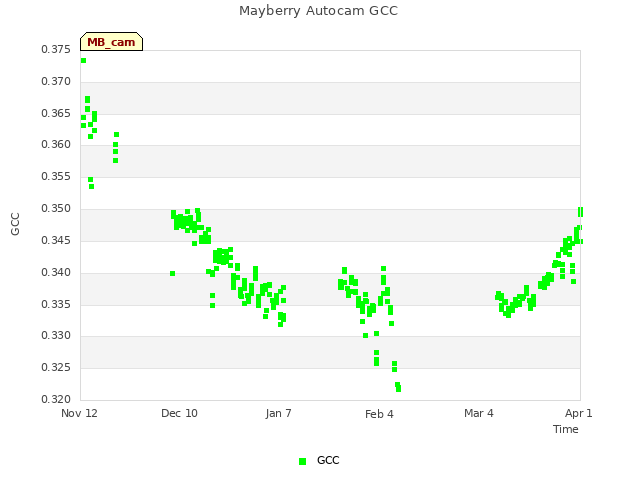
Task: Click the Mar 4 x-axis label
Action: click(479, 413)
